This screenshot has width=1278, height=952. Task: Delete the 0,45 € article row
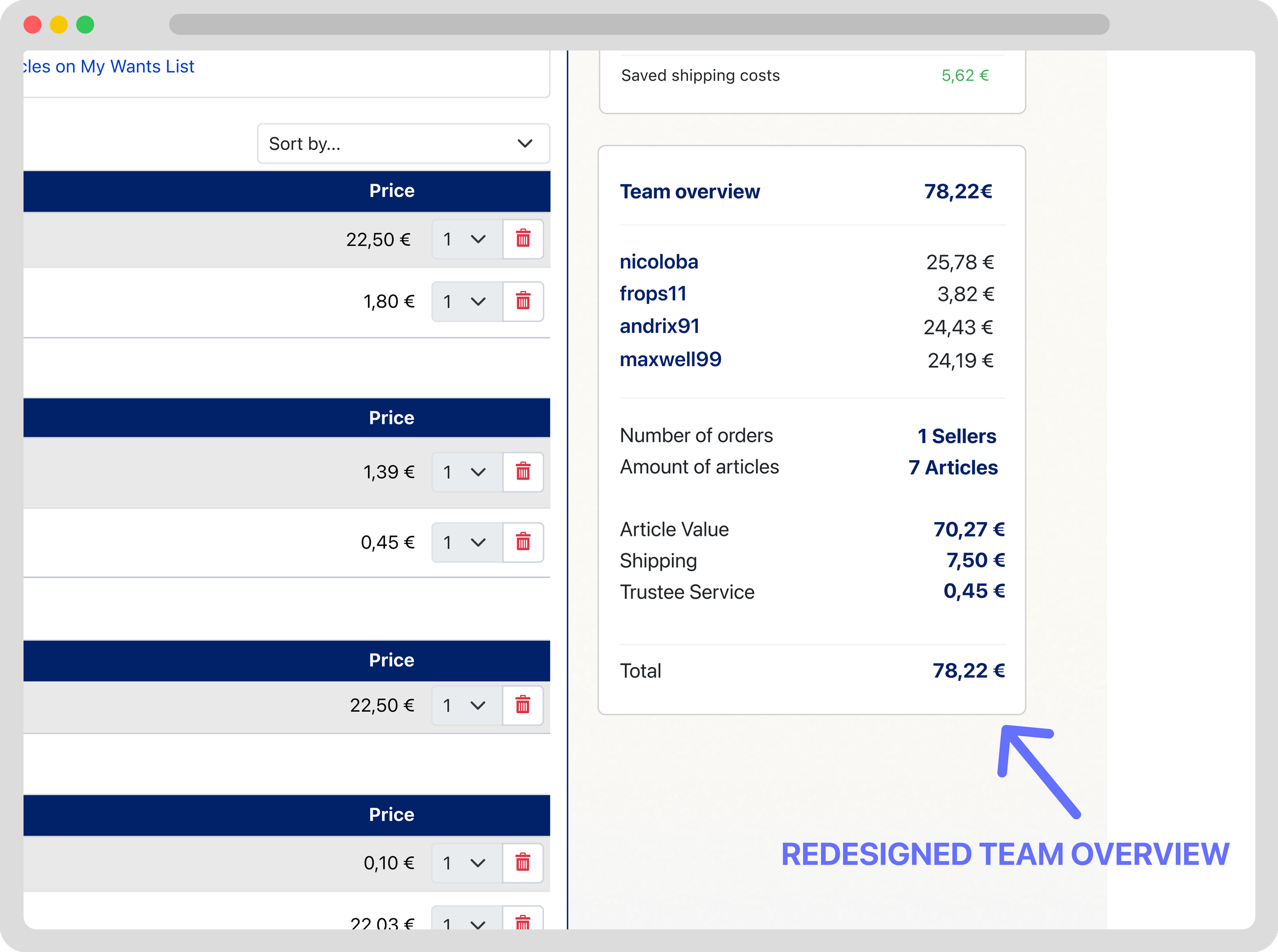[x=522, y=542]
